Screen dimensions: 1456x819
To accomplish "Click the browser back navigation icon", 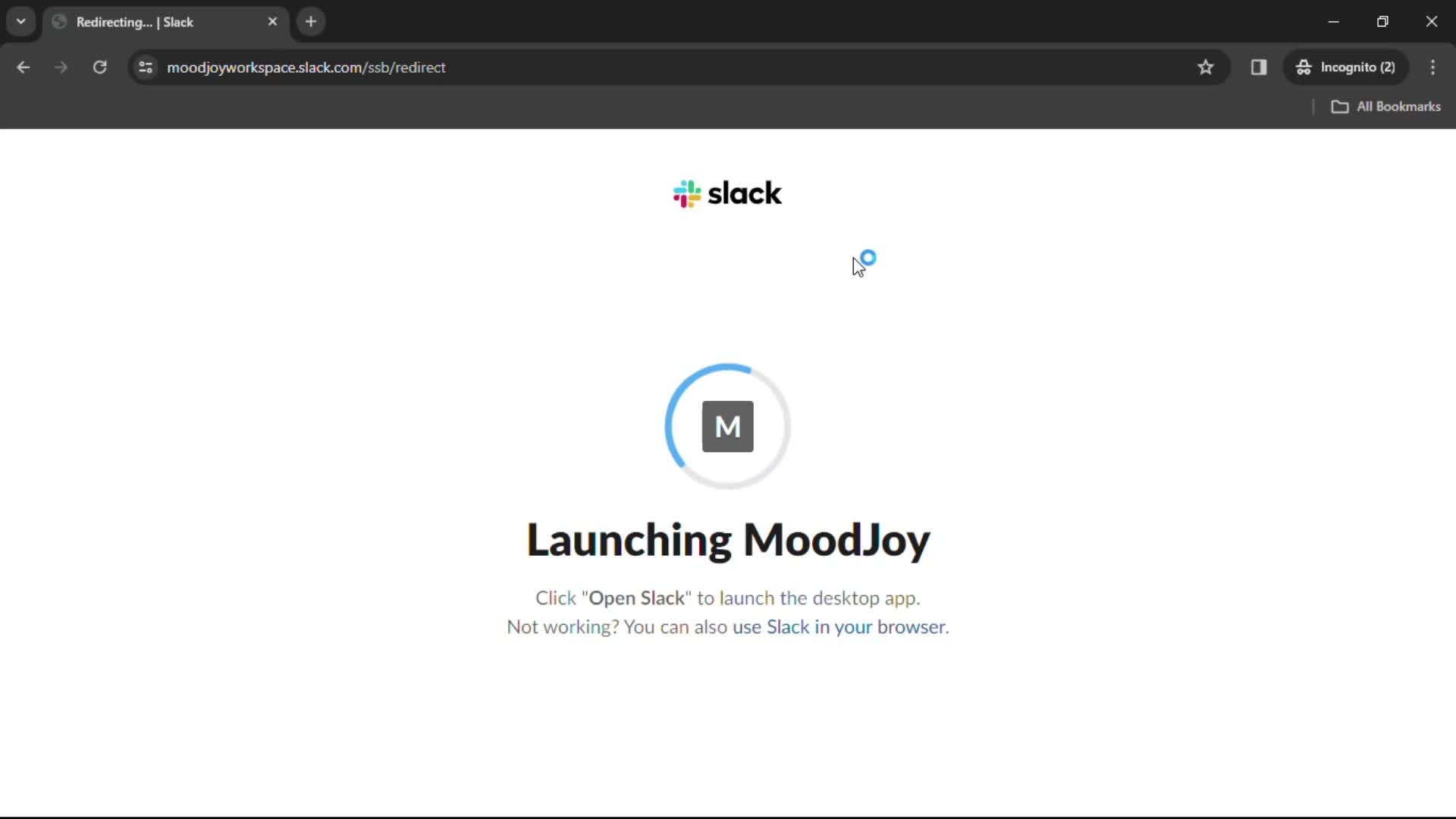I will point(24,67).
